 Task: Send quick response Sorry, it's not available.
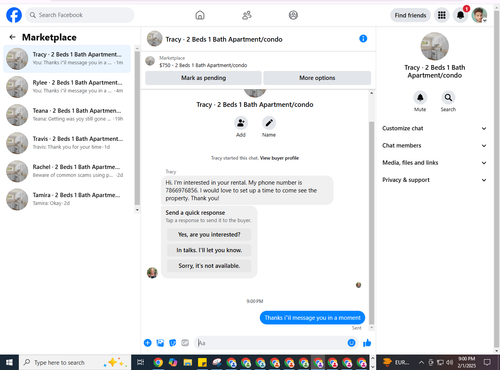[209, 266]
